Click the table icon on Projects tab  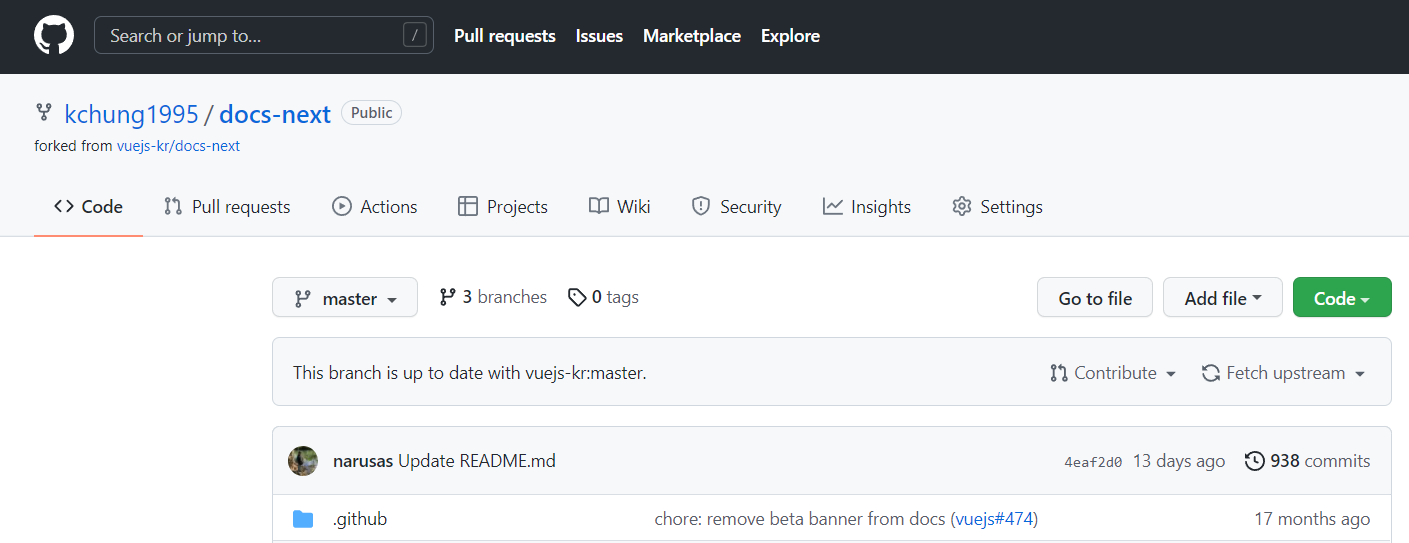click(467, 206)
